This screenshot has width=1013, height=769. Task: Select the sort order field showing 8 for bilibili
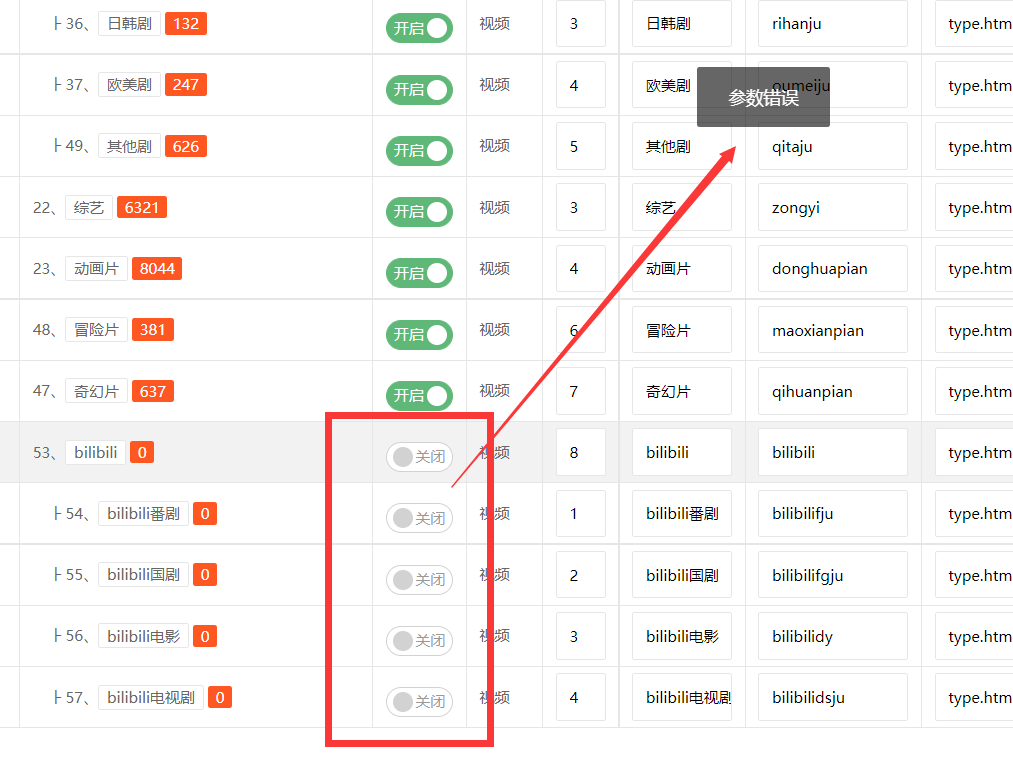pyautogui.click(x=580, y=452)
